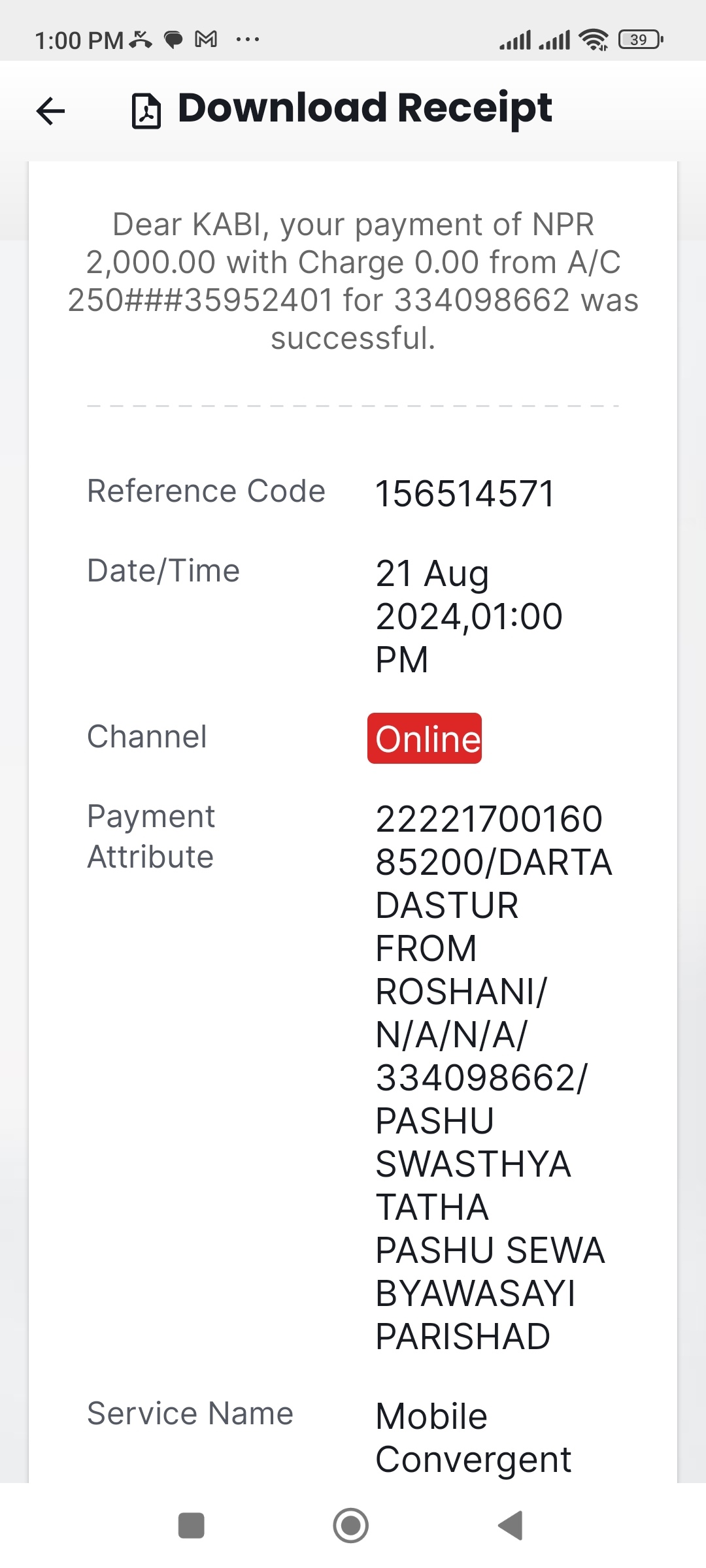706x1568 pixels.
Task: Tap the Download Receipt title
Action: point(365,108)
